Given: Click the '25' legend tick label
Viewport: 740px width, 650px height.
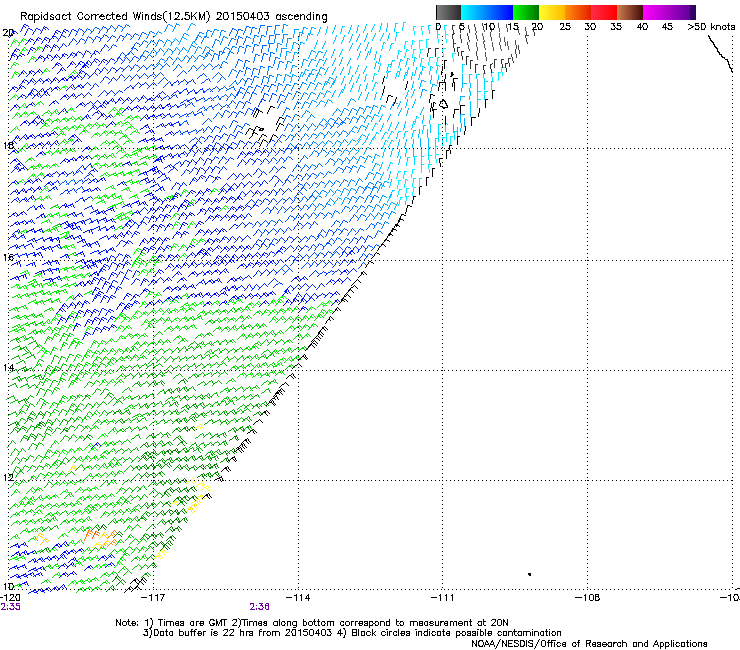Looking at the screenshot, I should point(565,27).
